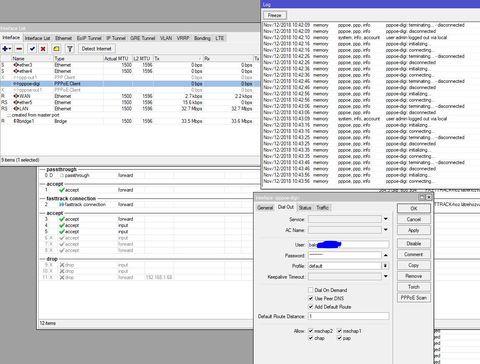The height and width of the screenshot is (364, 480).
Task: Expand the Keepalive Timeout field arrow
Action: pyautogui.click(x=386, y=276)
